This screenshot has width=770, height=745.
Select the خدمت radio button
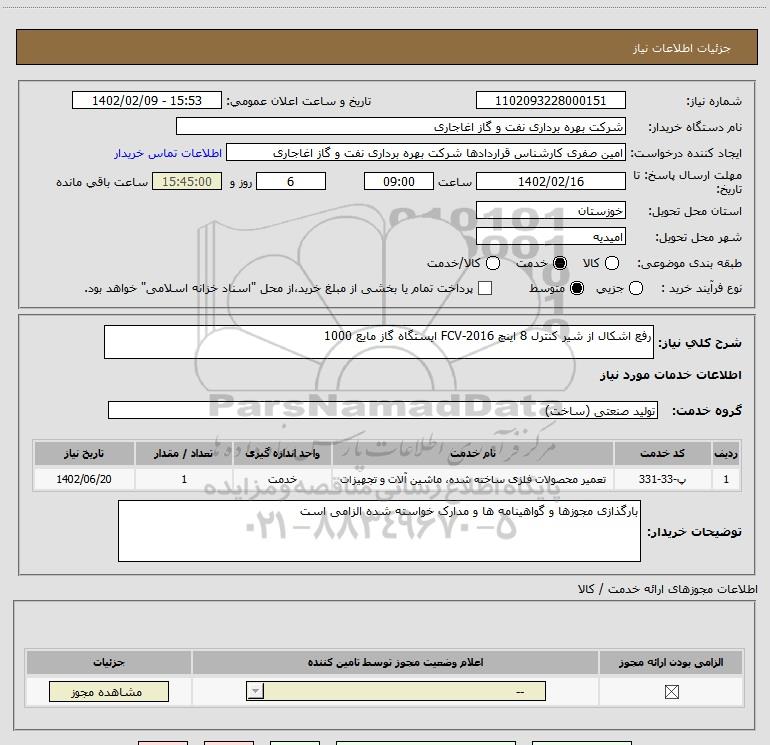coord(559,263)
